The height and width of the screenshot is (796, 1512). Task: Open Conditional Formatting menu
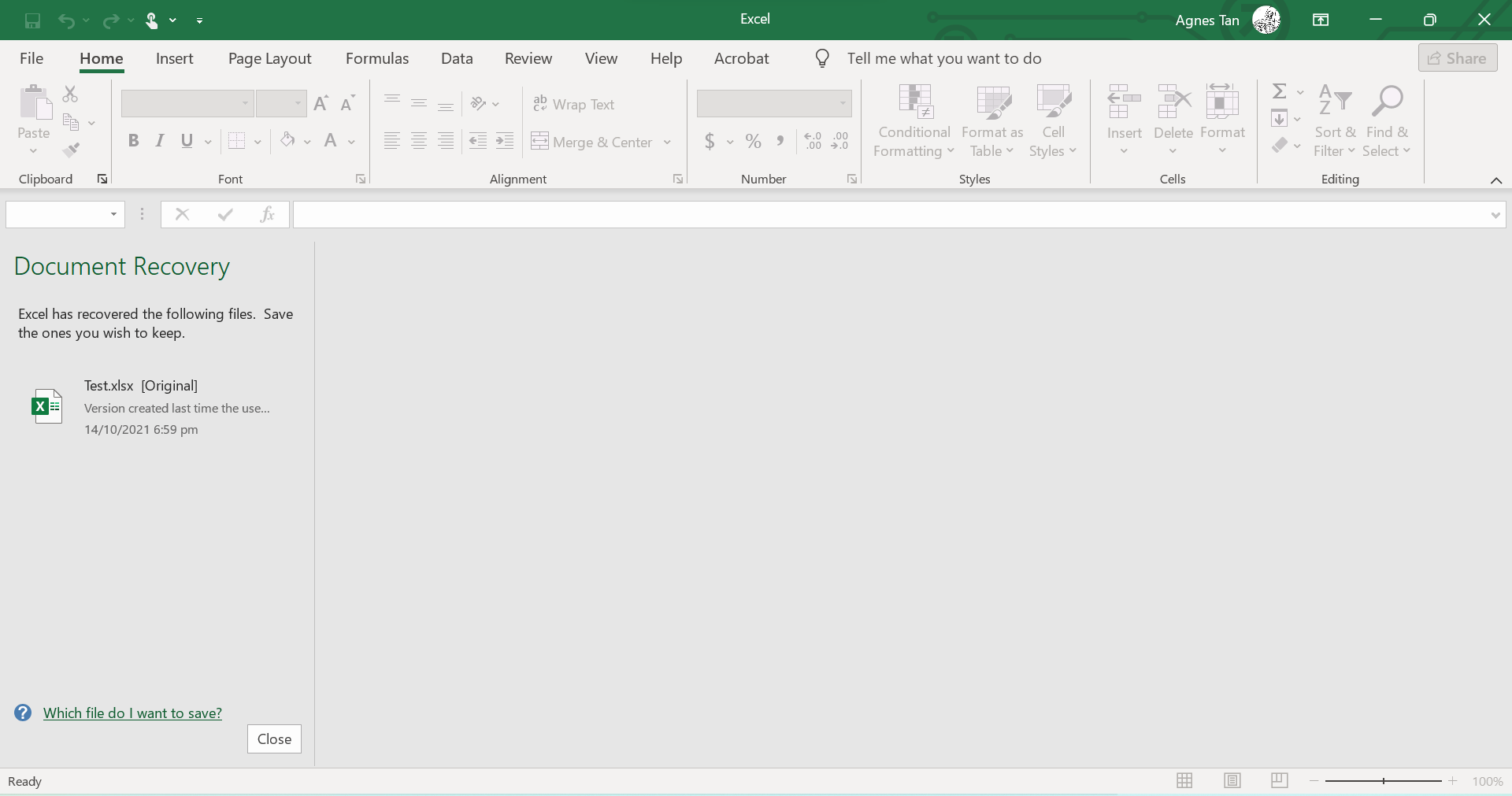[914, 121]
